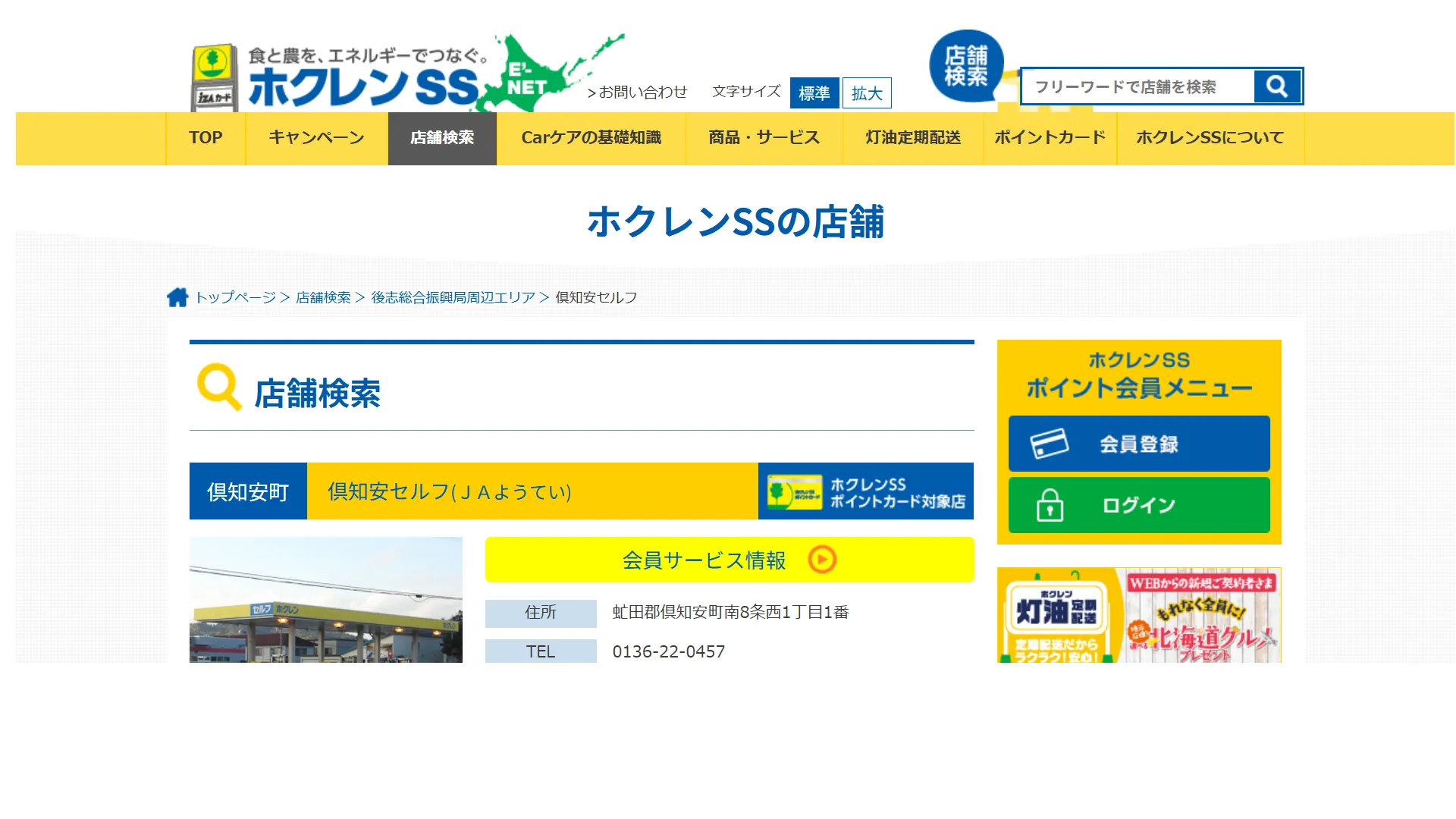The image size is (1456, 819).
Task: Click the point card image in store header
Action: point(794,492)
